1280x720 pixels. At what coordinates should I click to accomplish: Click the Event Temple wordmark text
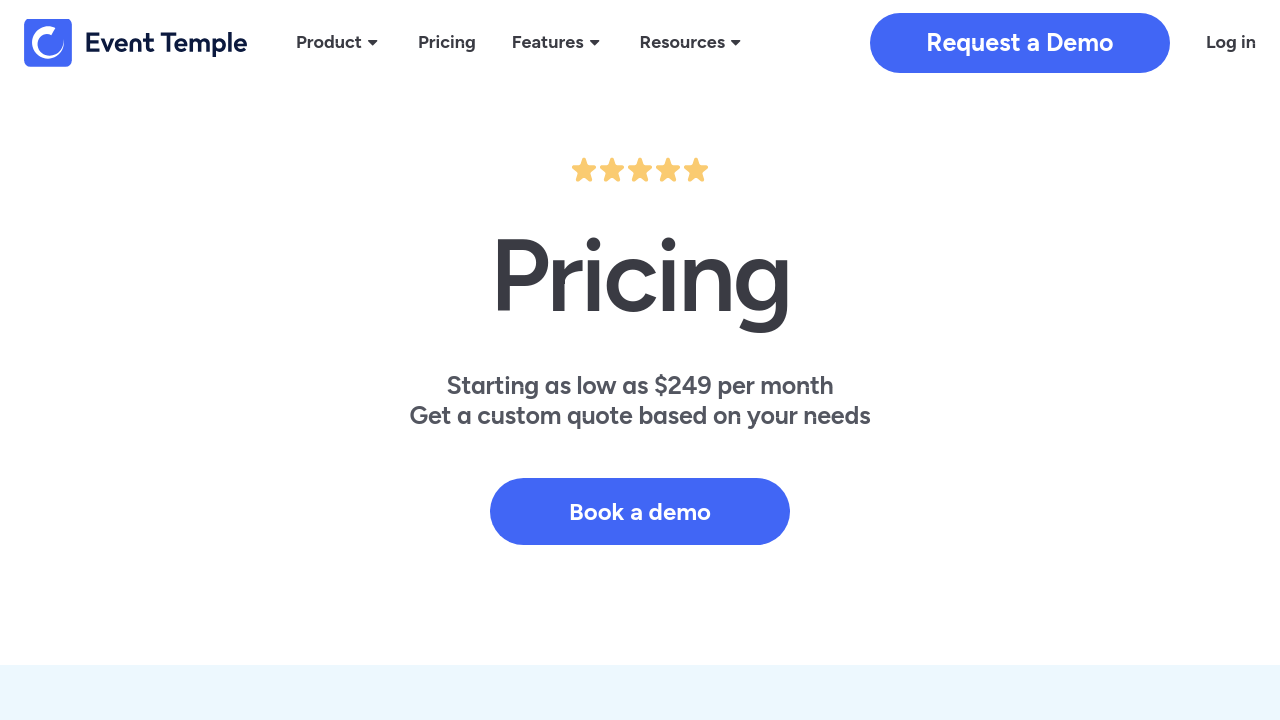[x=166, y=43]
